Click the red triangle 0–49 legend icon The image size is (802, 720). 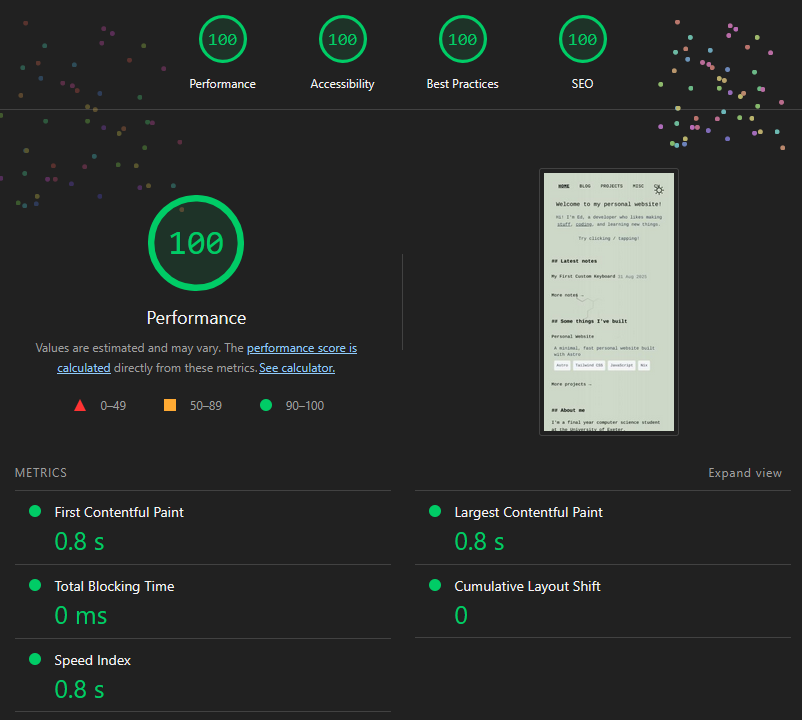click(x=80, y=404)
